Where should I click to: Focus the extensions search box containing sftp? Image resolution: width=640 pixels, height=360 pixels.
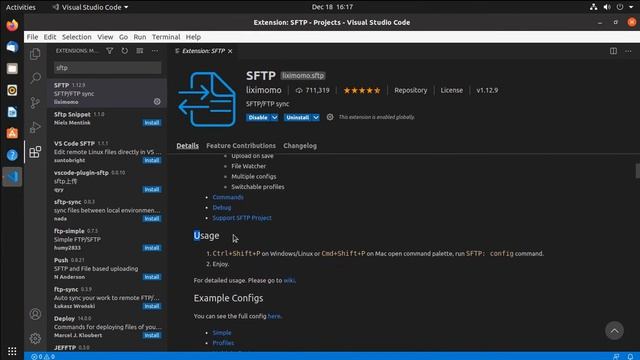pos(107,68)
